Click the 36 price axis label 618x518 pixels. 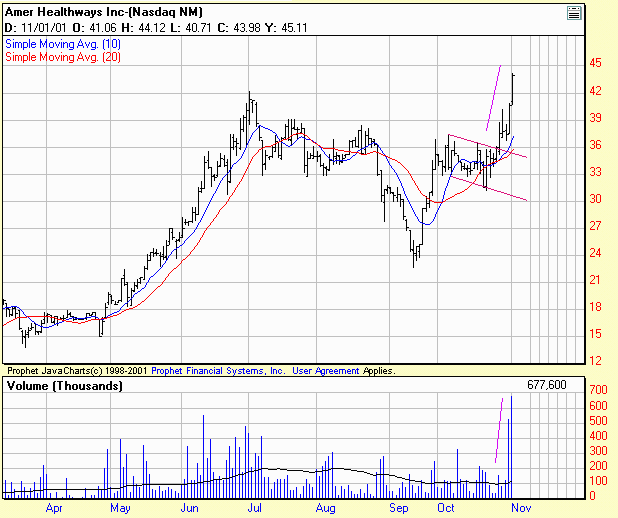point(596,145)
